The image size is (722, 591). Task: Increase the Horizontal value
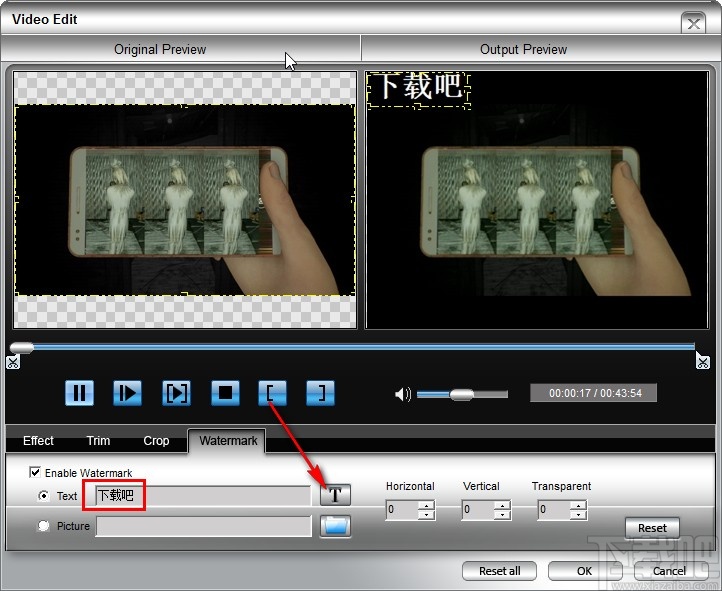point(426,505)
